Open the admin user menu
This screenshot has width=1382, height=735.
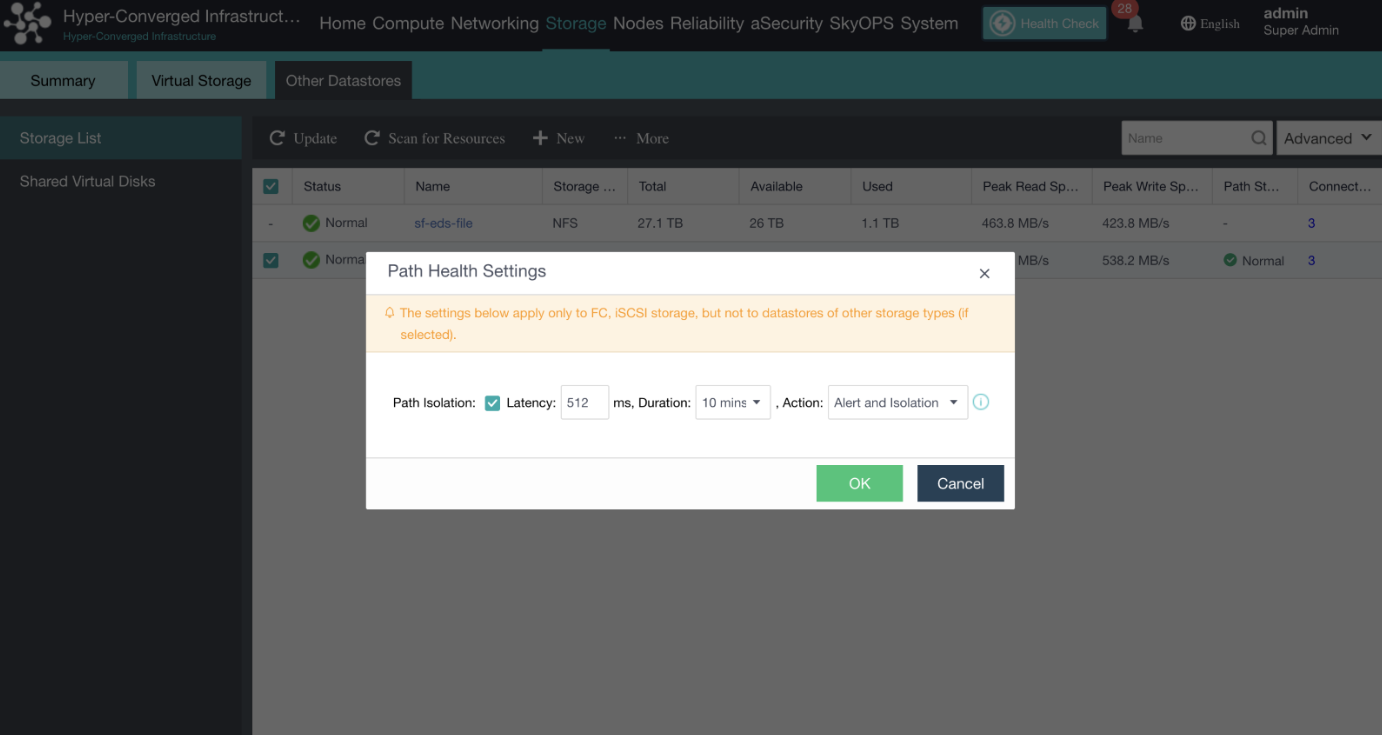pyautogui.click(x=1300, y=22)
